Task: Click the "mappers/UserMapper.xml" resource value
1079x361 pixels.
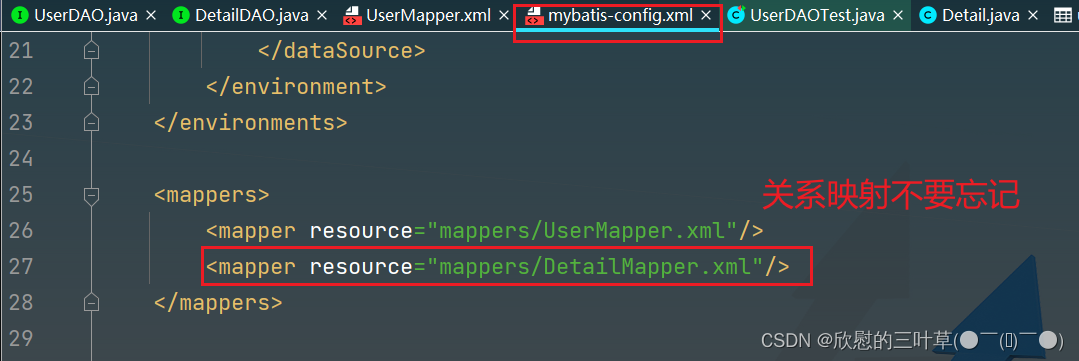Action: (x=583, y=230)
